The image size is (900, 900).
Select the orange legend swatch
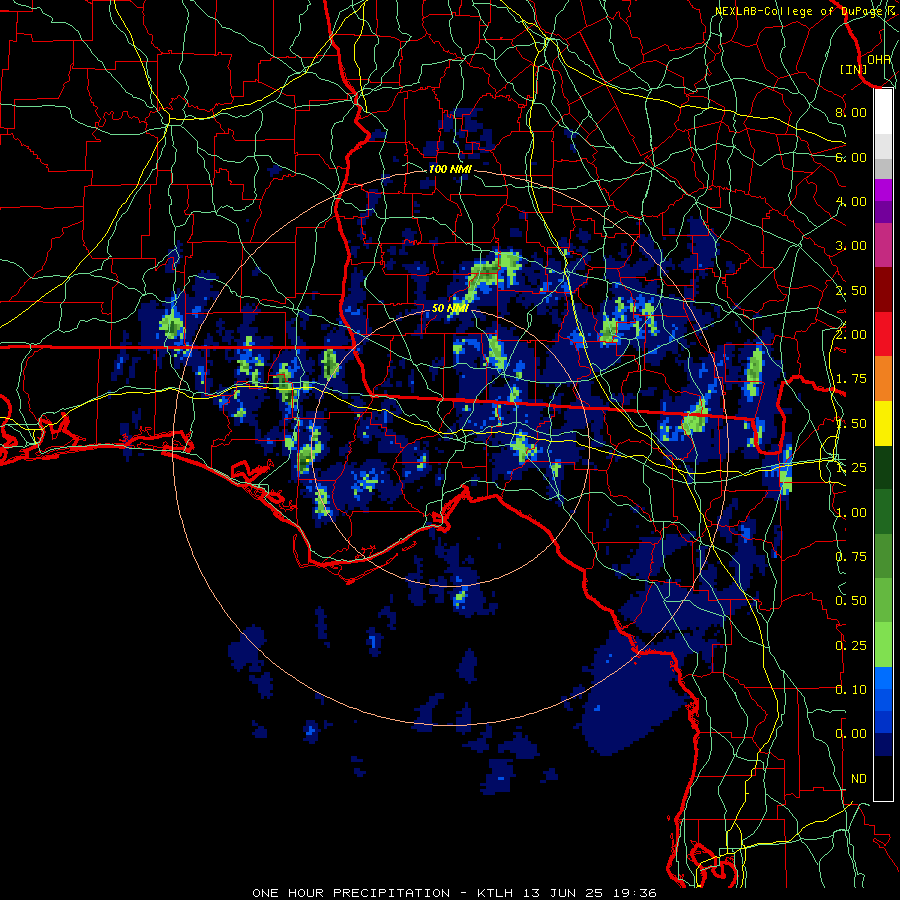click(x=883, y=379)
